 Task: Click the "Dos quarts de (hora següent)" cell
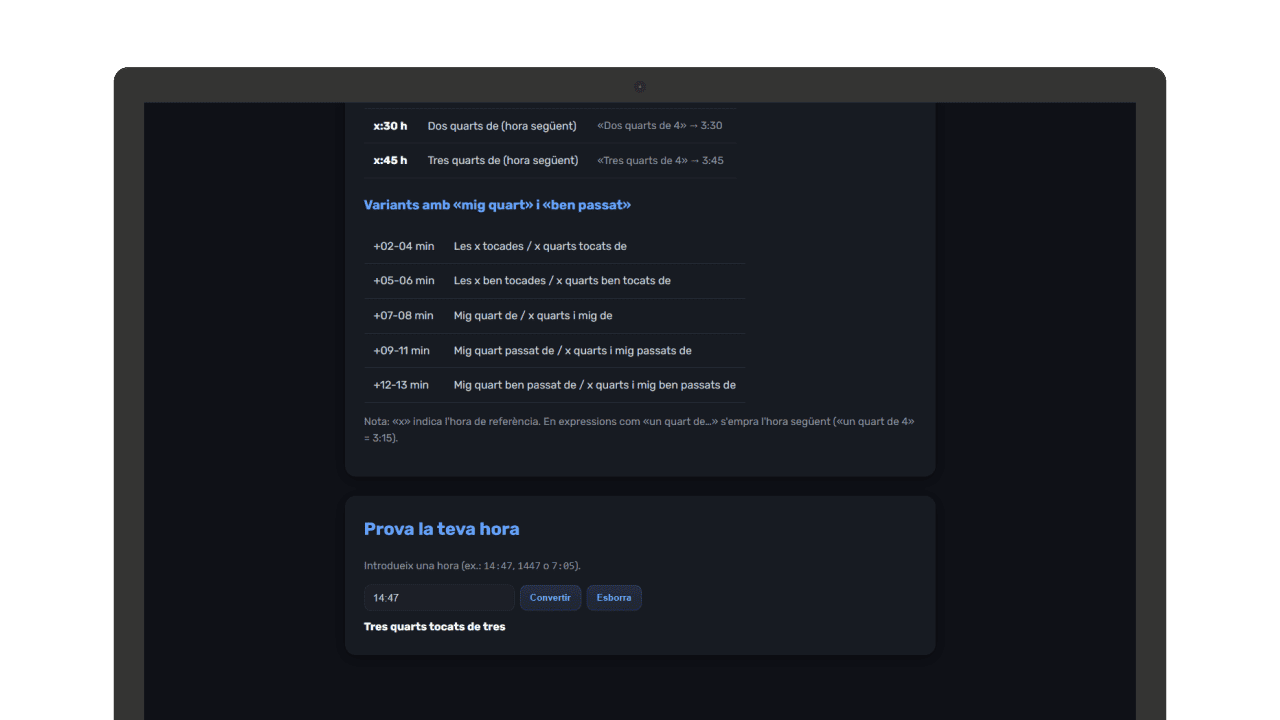pos(502,126)
